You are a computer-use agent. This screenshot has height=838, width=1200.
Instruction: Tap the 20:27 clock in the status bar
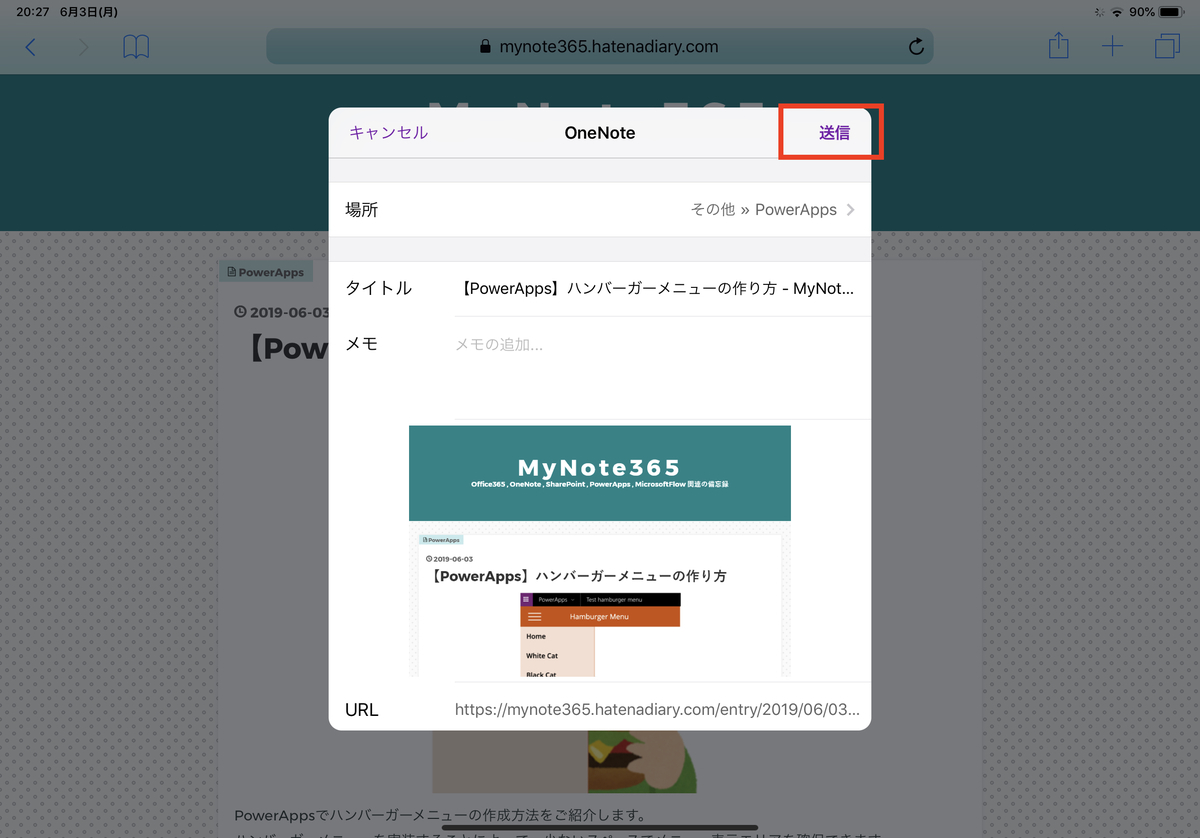(x=32, y=12)
